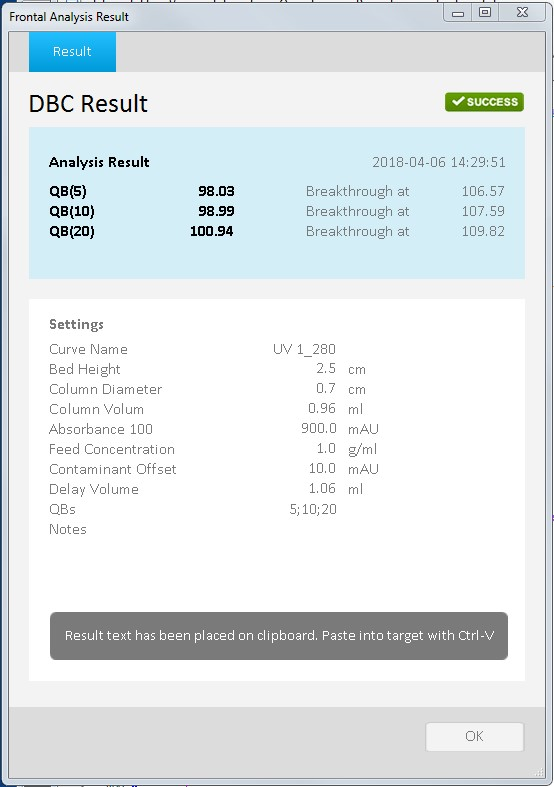This screenshot has height=787, width=554.
Task: Click the Absorbance 100 value 900.0
Action: pos(319,429)
